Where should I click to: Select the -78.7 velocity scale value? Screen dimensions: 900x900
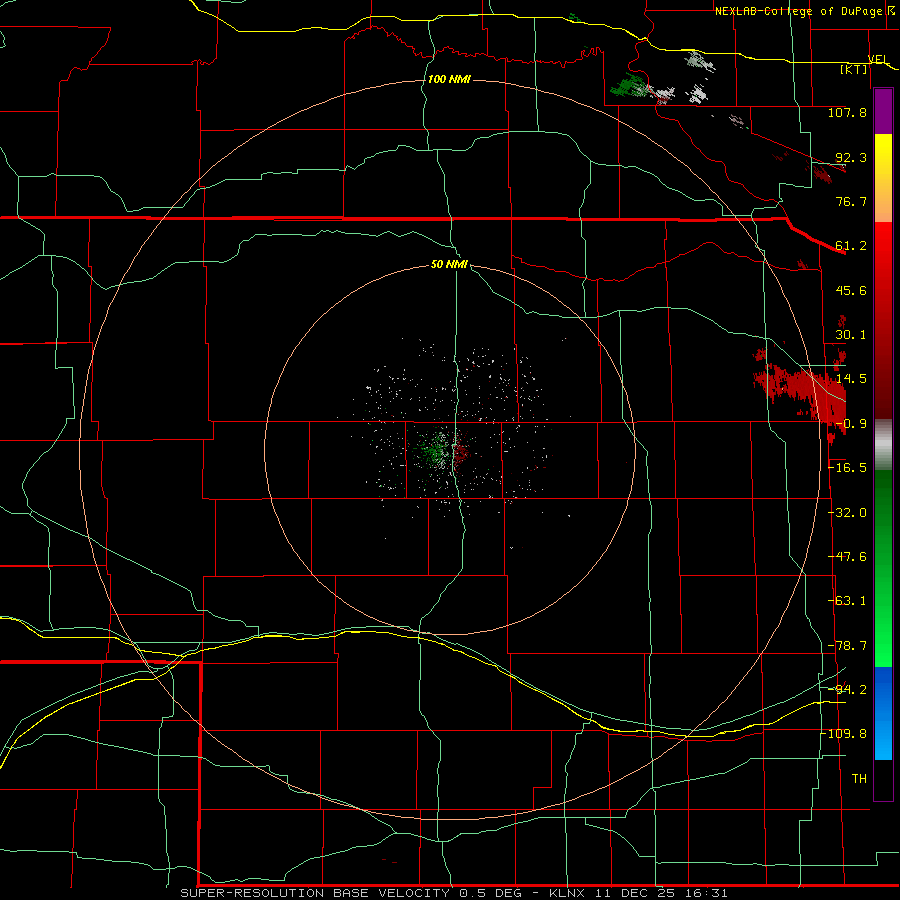point(847,646)
